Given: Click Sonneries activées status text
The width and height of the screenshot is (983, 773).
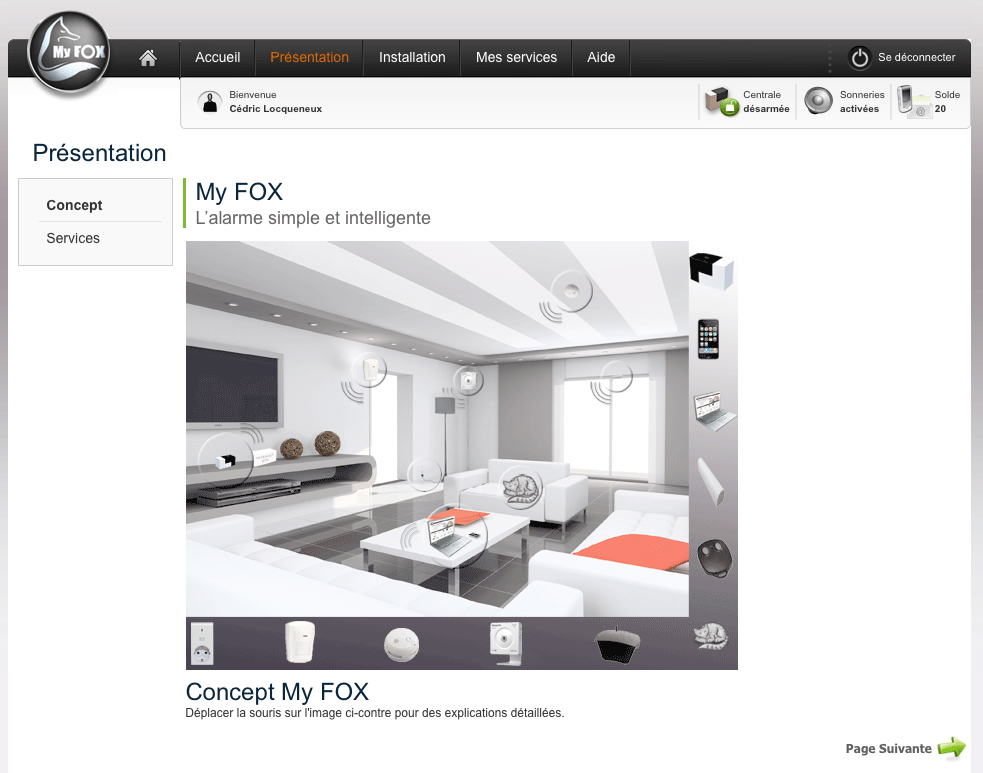Looking at the screenshot, I should click(x=862, y=102).
